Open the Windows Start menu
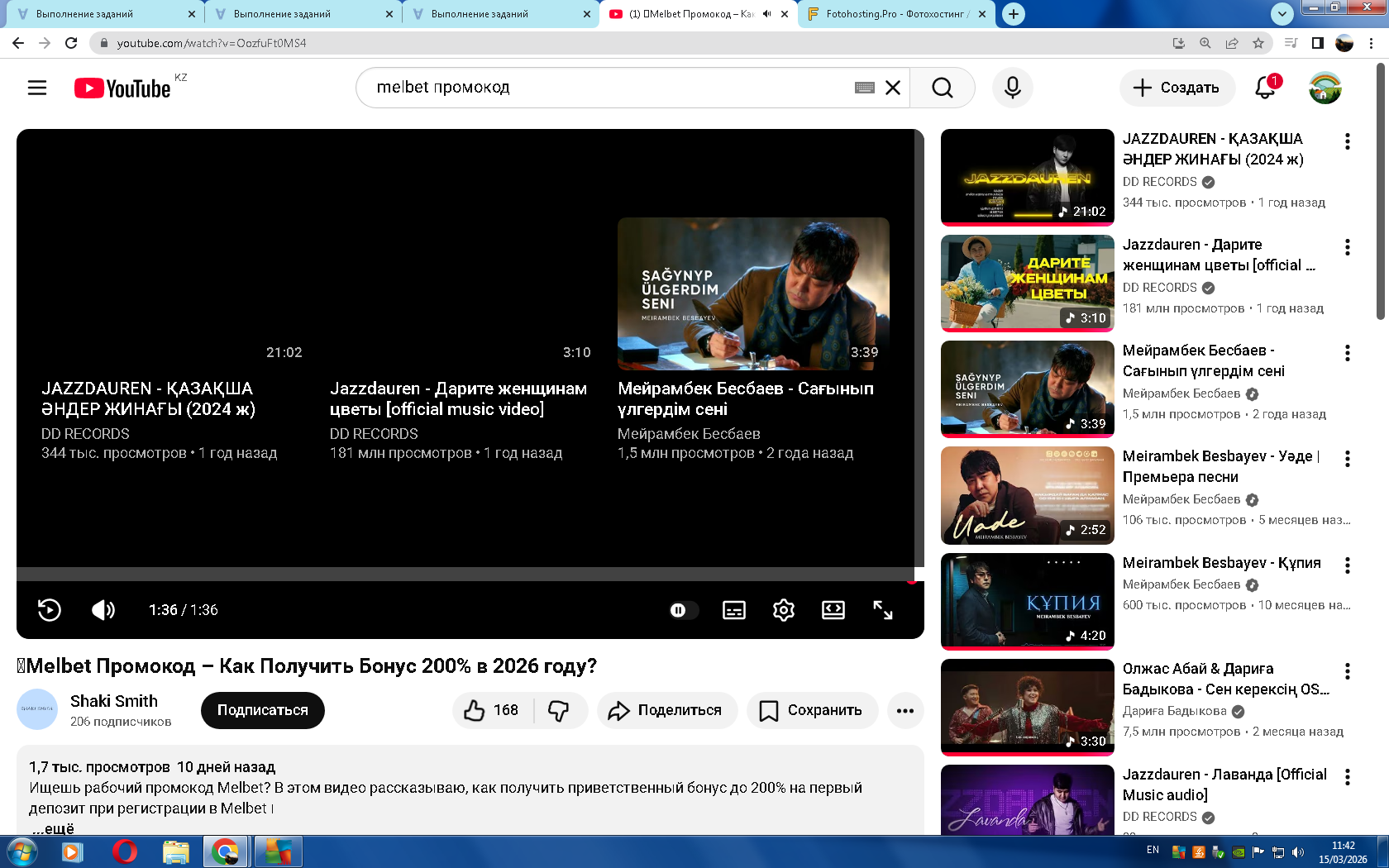The image size is (1389, 868). point(21,851)
